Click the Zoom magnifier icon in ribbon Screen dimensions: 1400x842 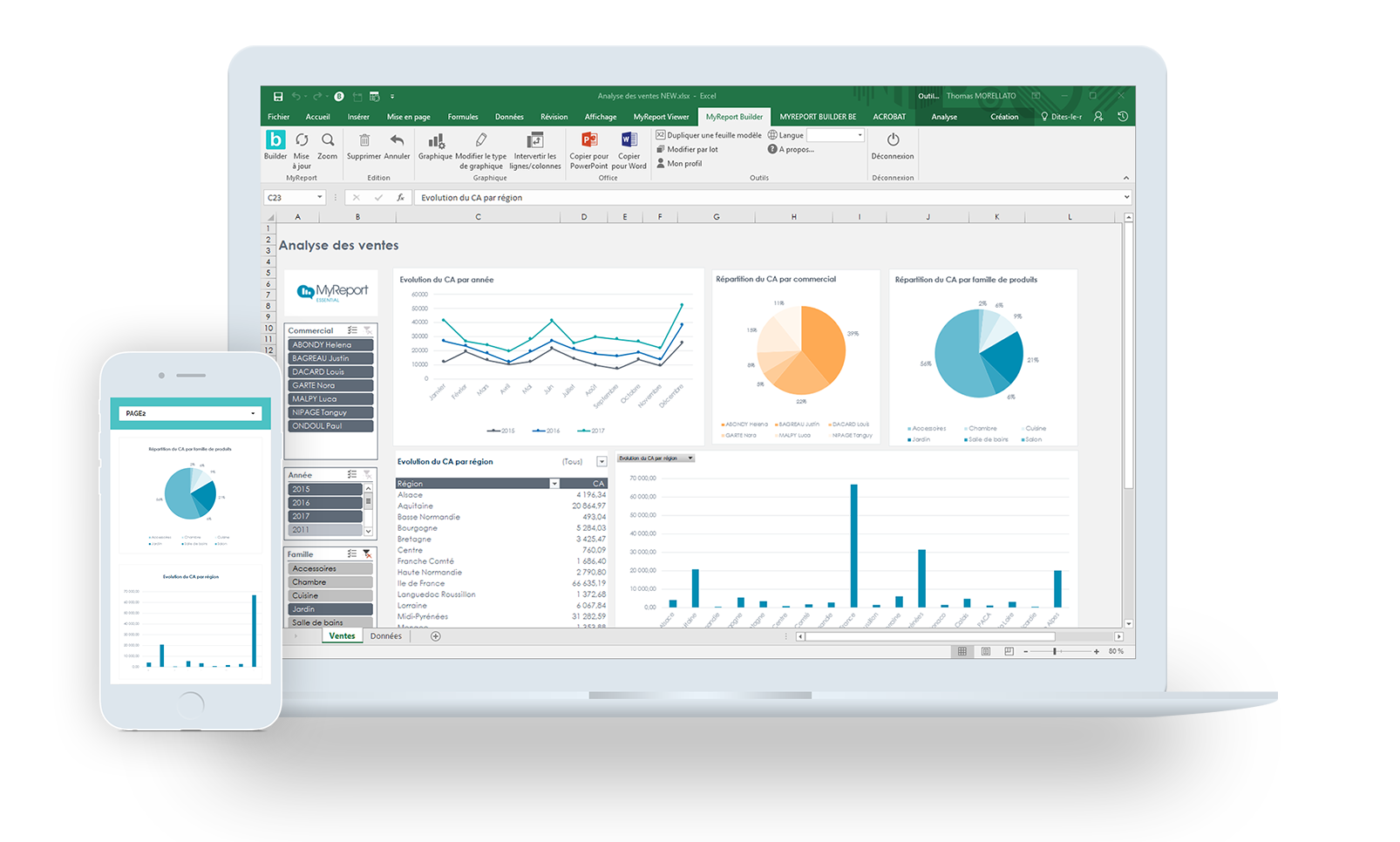pyautogui.click(x=328, y=139)
